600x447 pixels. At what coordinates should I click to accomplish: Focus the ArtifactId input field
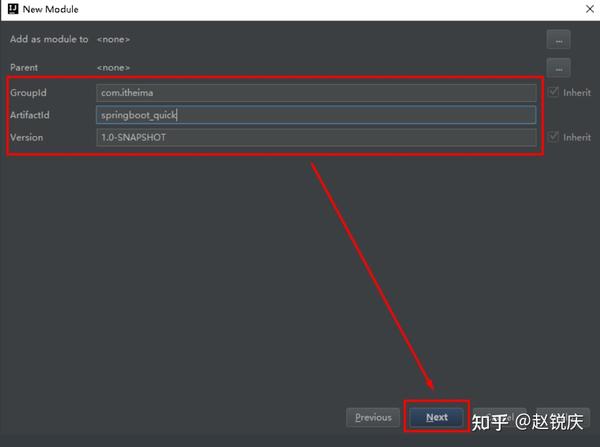tap(316, 115)
